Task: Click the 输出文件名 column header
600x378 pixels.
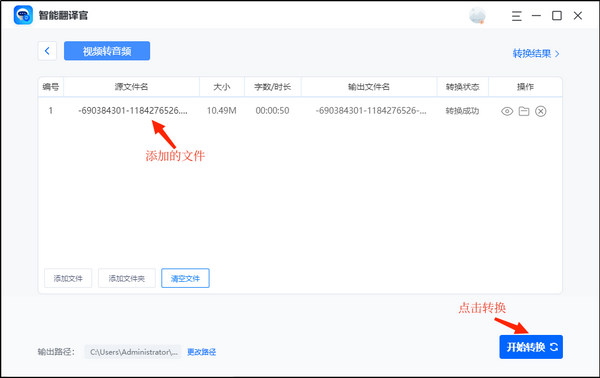Action: [x=369, y=87]
